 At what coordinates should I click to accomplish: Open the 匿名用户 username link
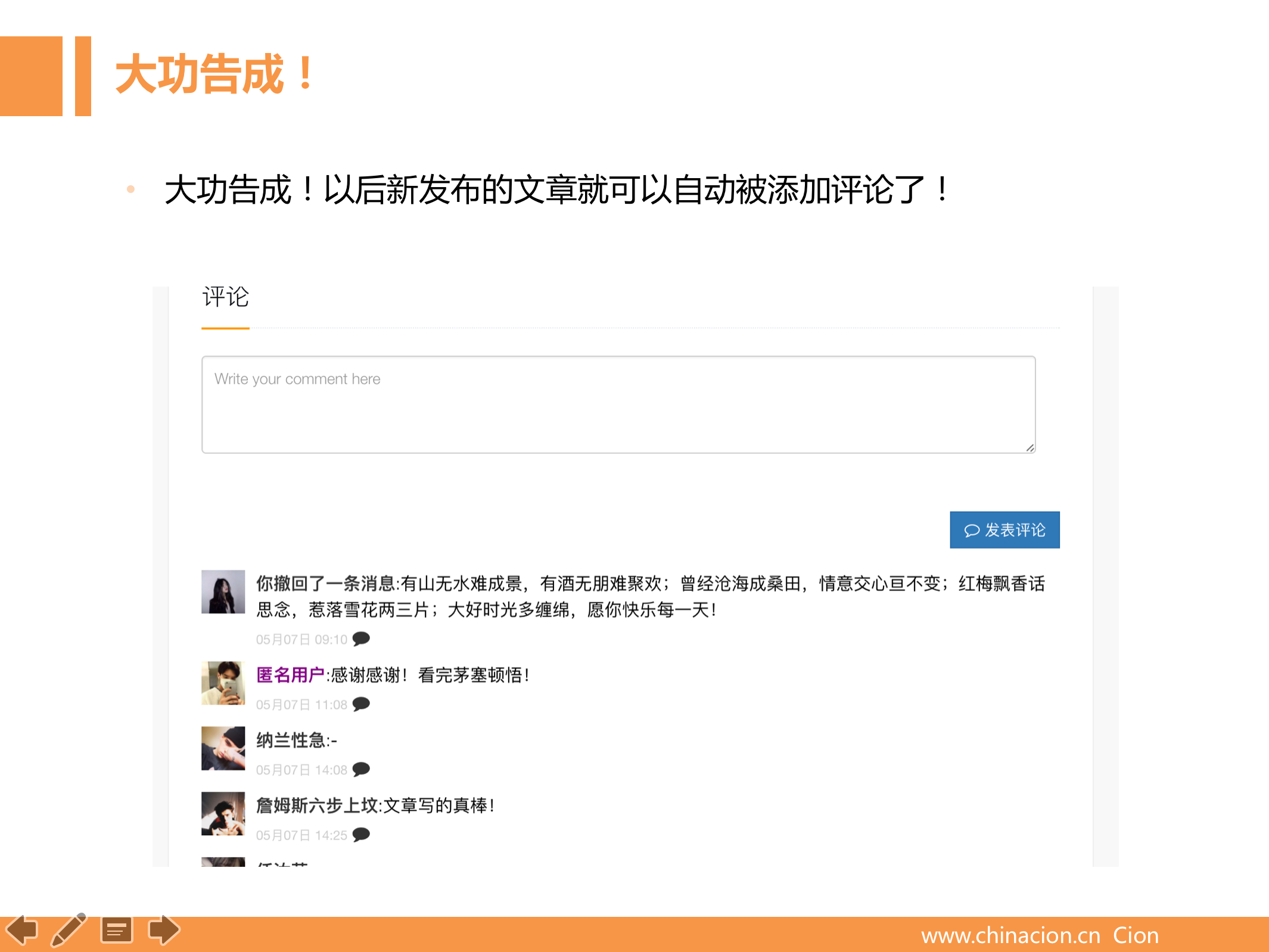pyautogui.click(x=290, y=675)
